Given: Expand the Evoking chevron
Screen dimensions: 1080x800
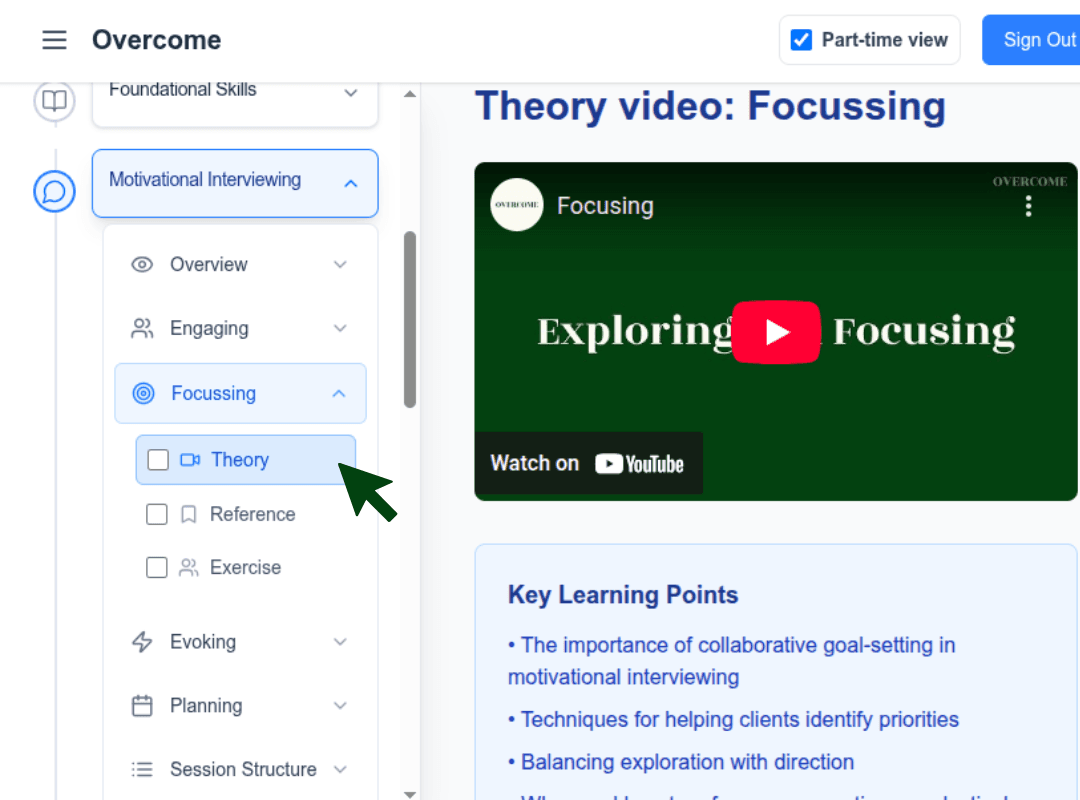Looking at the screenshot, I should click(x=340, y=642).
